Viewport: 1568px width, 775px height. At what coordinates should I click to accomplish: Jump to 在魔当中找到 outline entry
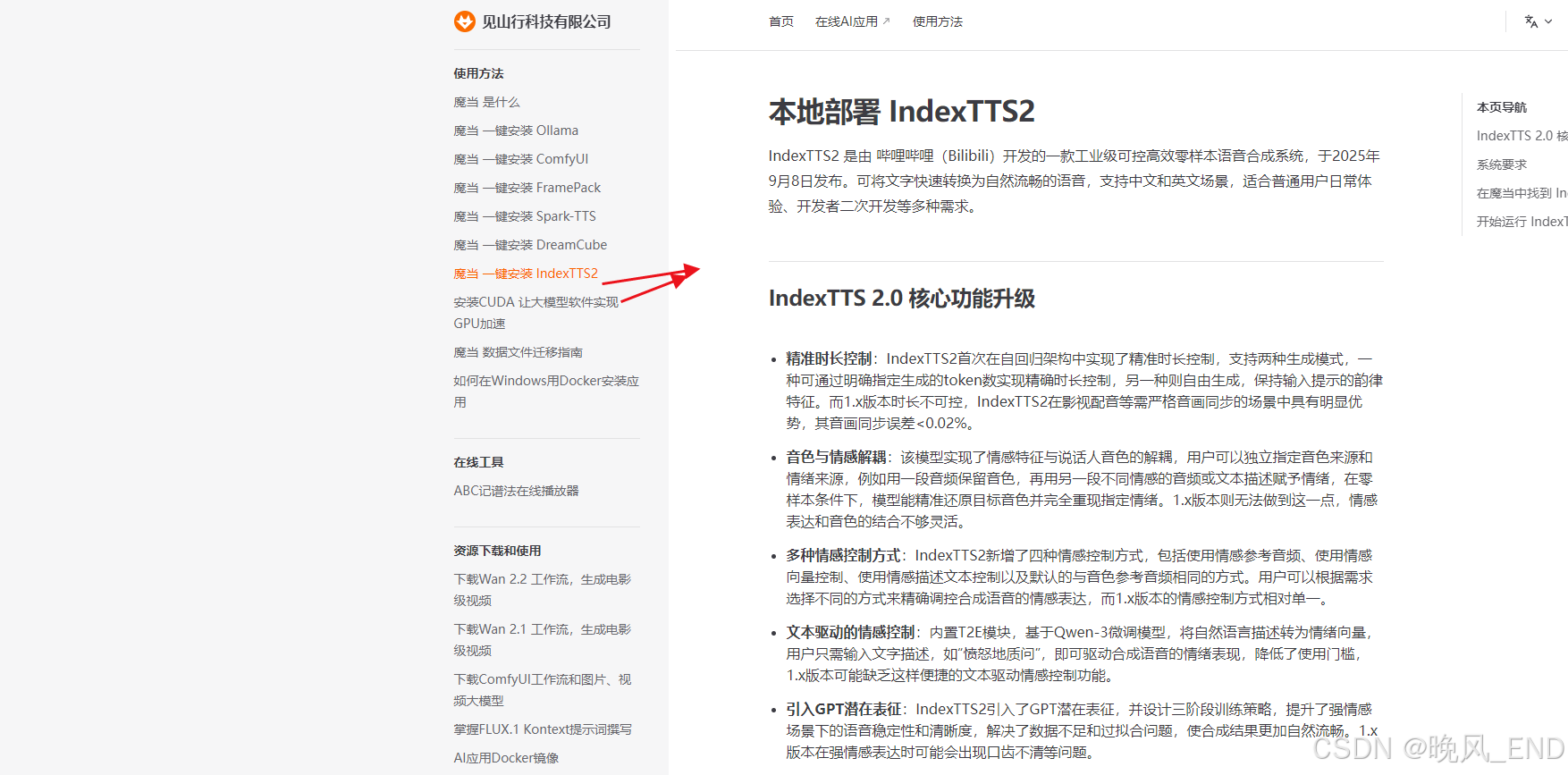click(1522, 193)
